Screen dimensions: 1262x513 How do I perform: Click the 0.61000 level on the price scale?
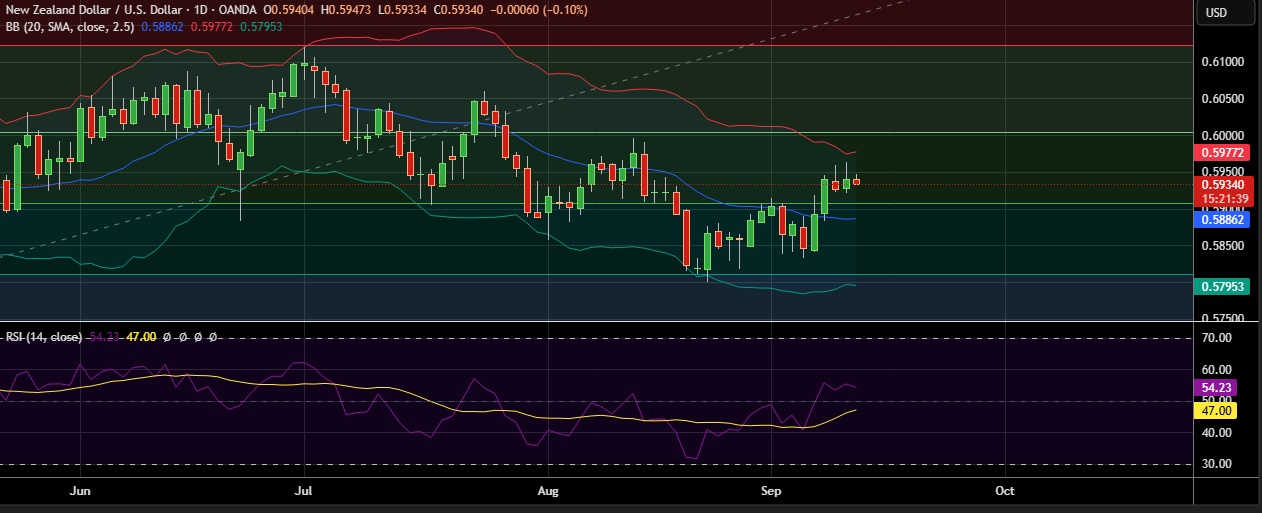1221,62
